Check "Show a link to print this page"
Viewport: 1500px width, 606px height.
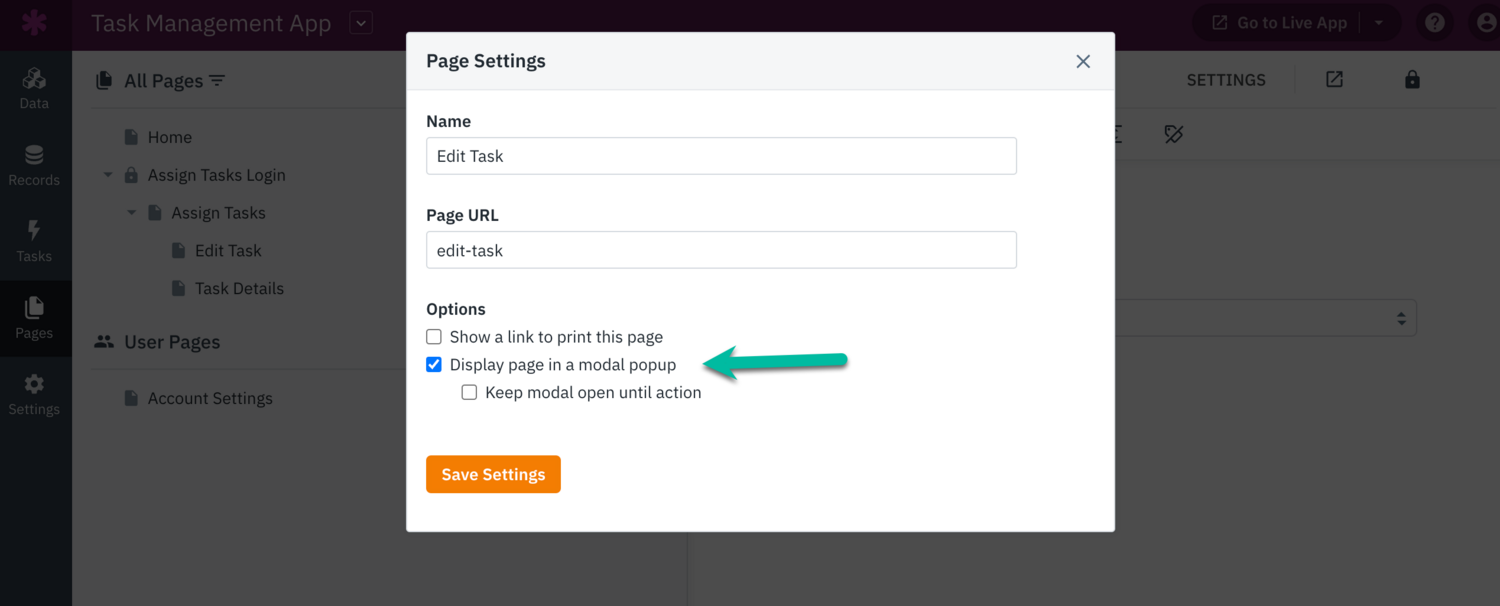(433, 337)
